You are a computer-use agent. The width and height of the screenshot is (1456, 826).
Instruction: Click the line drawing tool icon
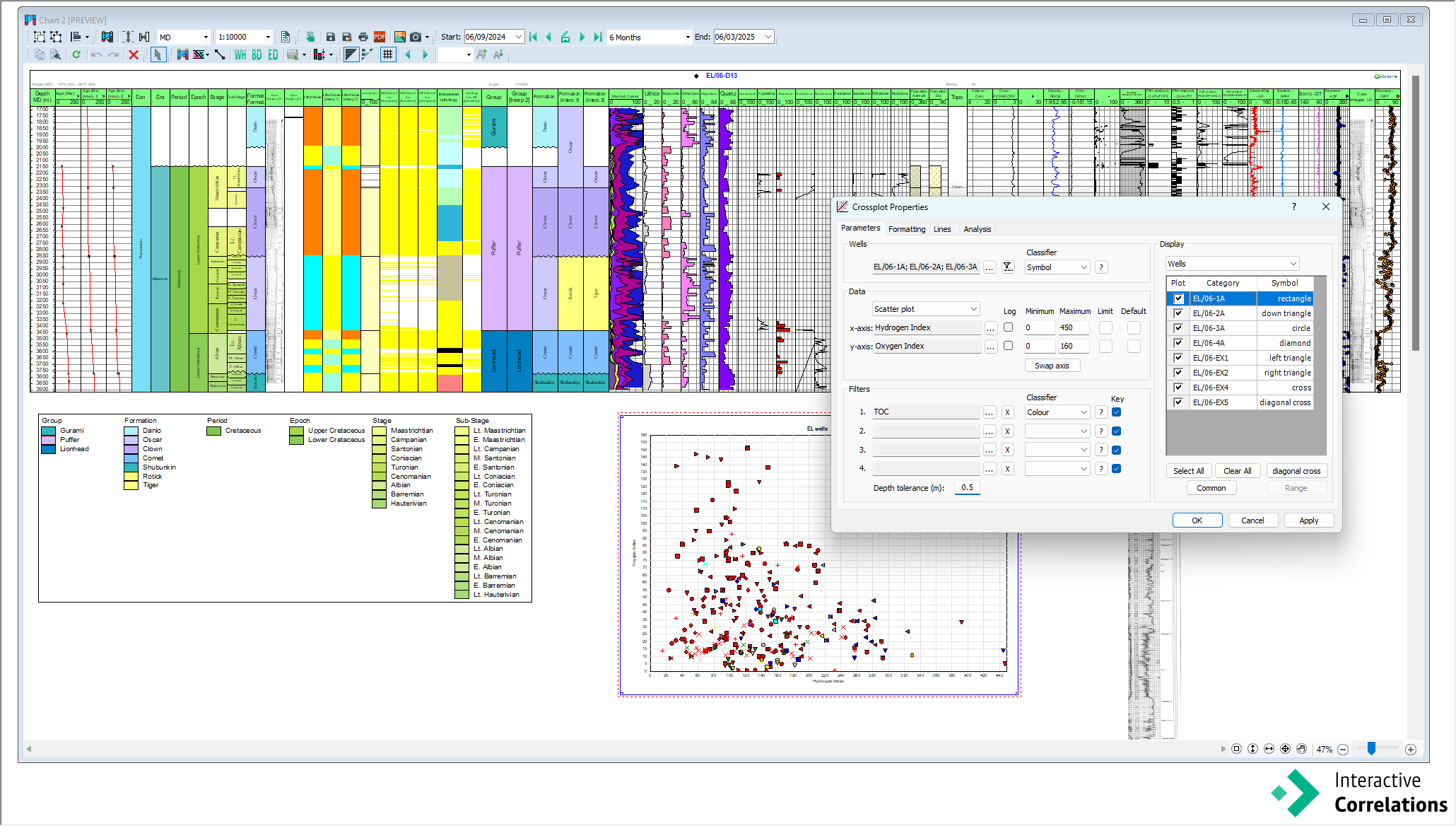[220, 54]
